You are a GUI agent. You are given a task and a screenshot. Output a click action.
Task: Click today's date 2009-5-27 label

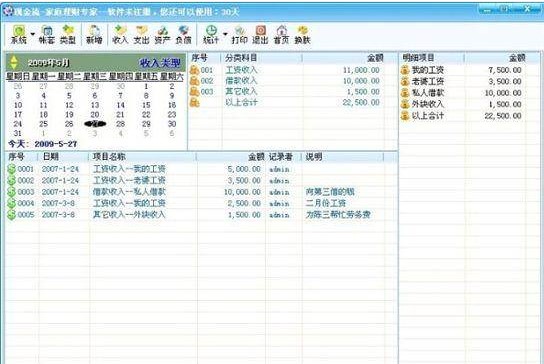pyautogui.click(x=56, y=144)
